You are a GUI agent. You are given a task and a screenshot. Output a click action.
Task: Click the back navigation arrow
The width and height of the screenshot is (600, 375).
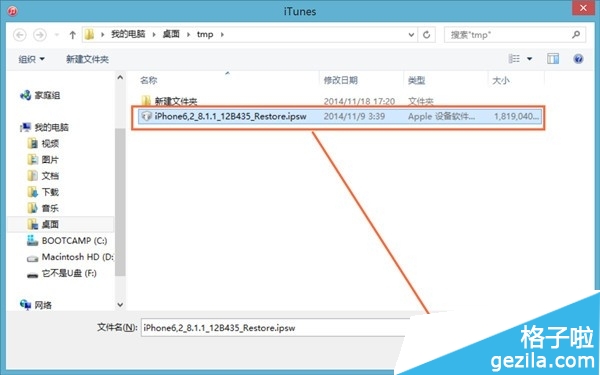(20, 35)
